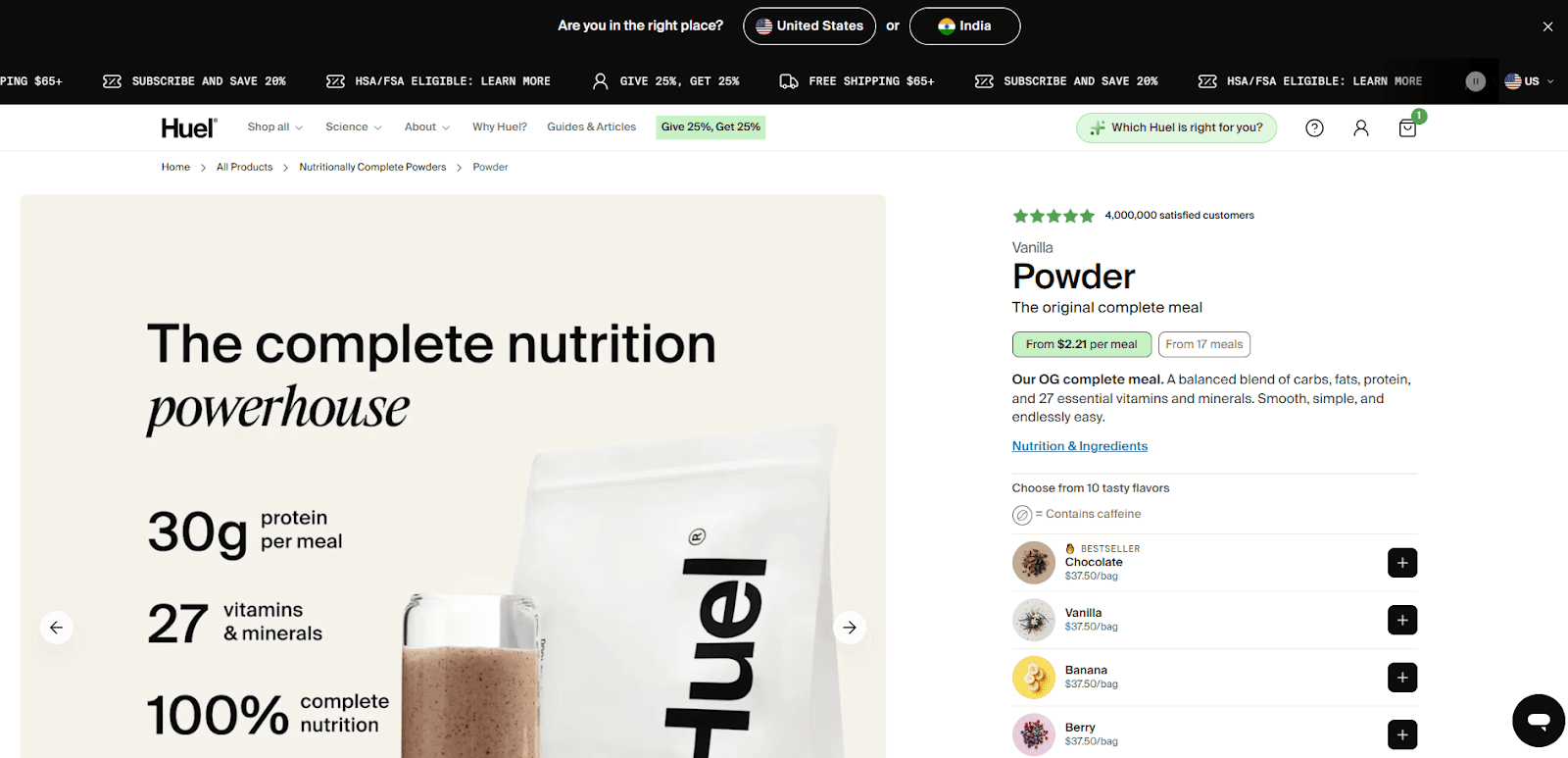Open the US country selector dropdown
Viewport: 1568px width, 758px height.
1529,81
